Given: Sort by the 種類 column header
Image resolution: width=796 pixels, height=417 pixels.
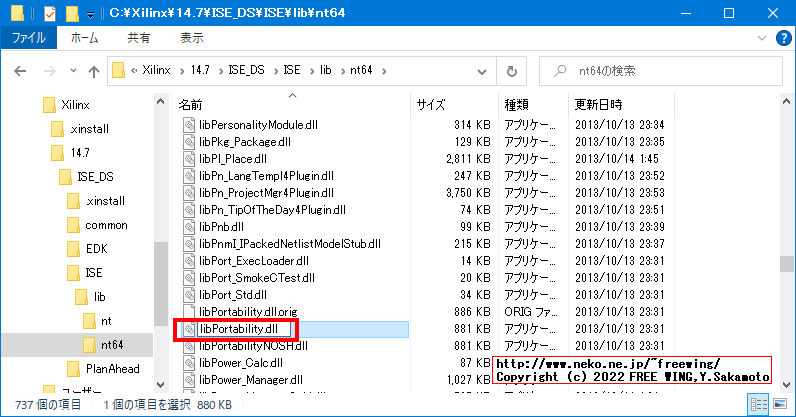Looking at the screenshot, I should coord(516,105).
